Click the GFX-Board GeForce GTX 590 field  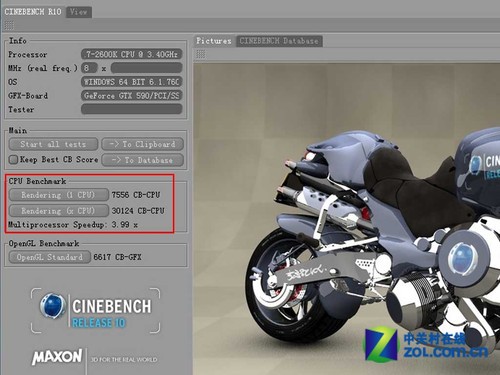pos(132,96)
